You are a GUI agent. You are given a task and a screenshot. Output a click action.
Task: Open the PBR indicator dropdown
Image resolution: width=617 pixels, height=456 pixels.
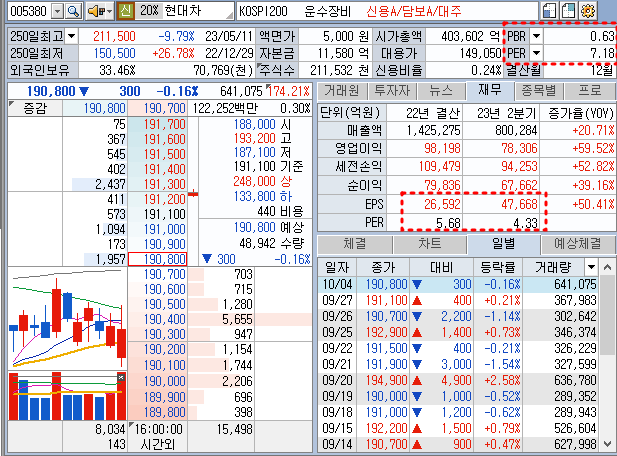coord(536,36)
